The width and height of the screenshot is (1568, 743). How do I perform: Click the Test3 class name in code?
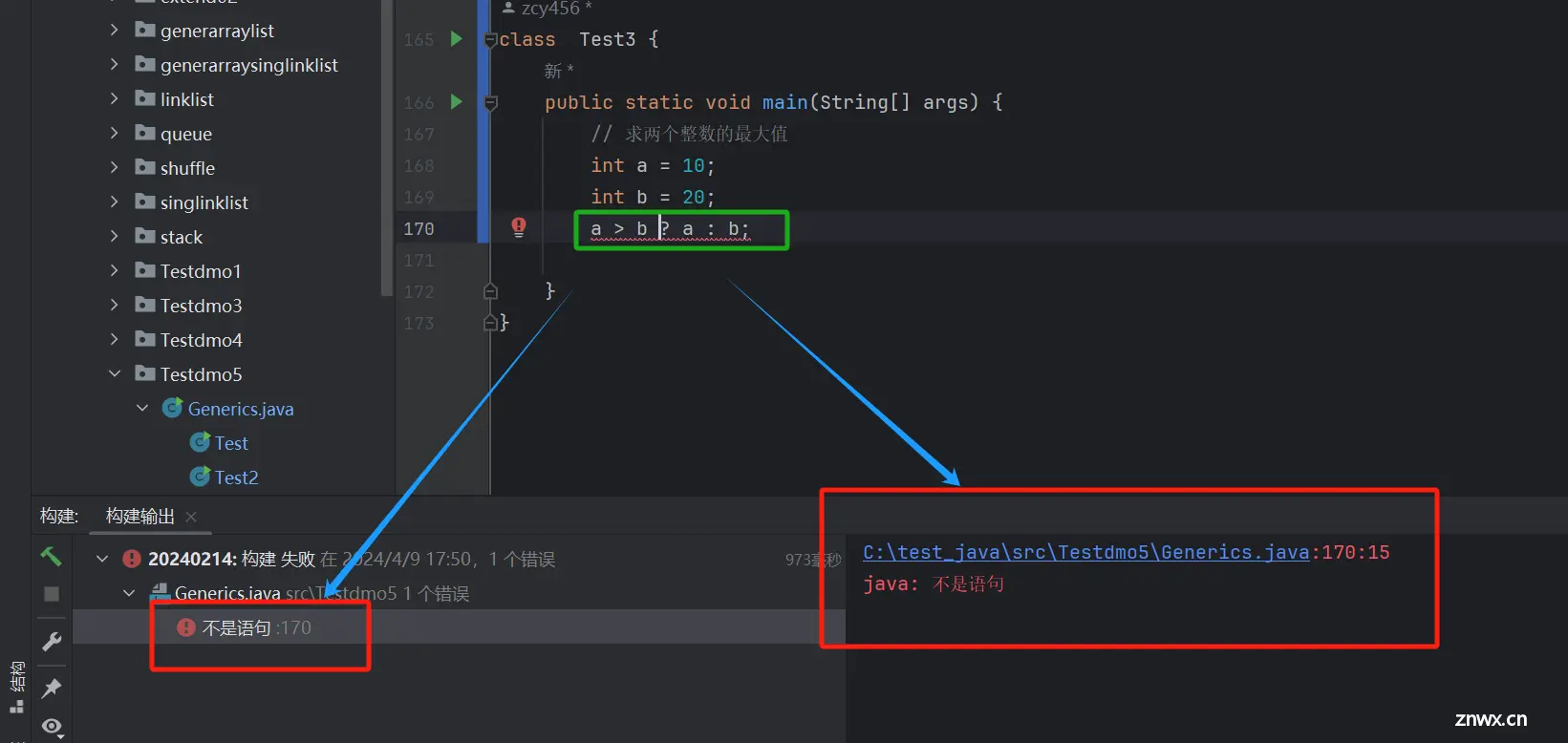(x=608, y=39)
